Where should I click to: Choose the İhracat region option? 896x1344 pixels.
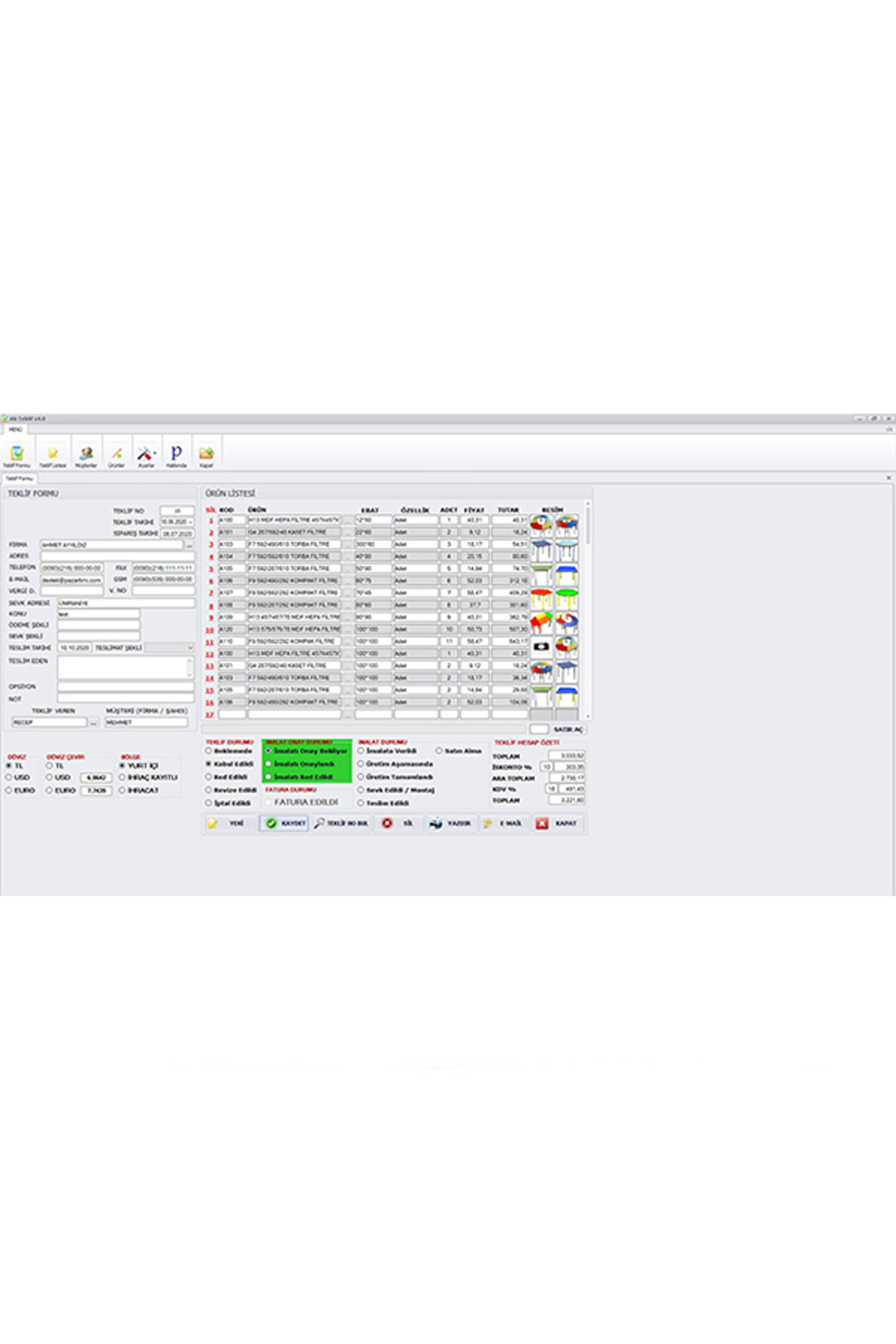123,790
